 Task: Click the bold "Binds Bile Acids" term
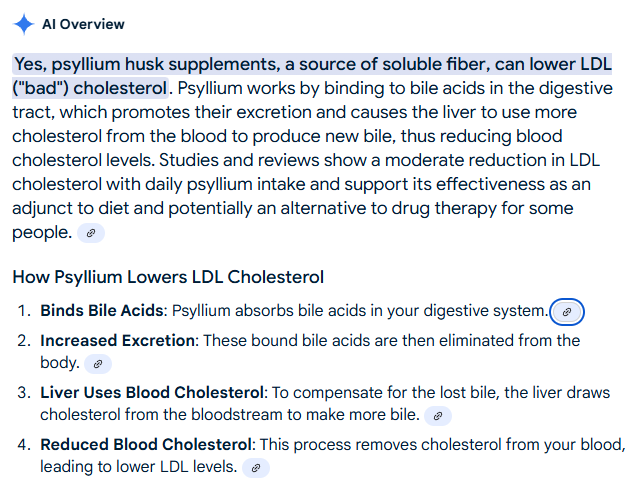pos(101,311)
